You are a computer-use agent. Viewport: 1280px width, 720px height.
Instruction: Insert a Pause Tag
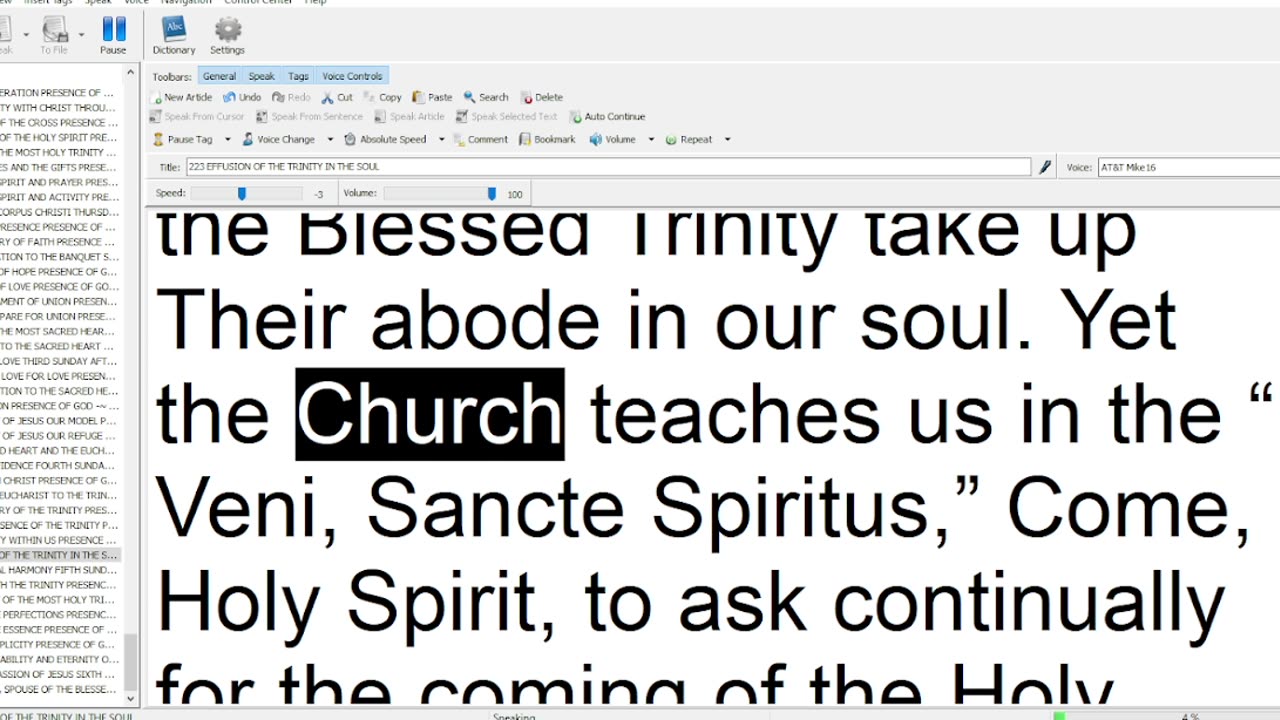tap(183, 139)
